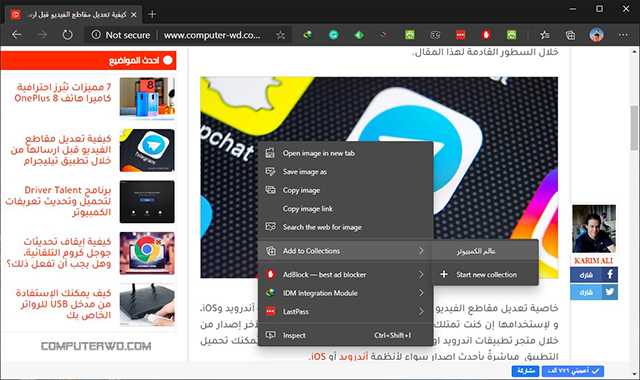This screenshot has width=640, height=380.
Task: Click the browser refresh icon
Action: coord(67,35)
